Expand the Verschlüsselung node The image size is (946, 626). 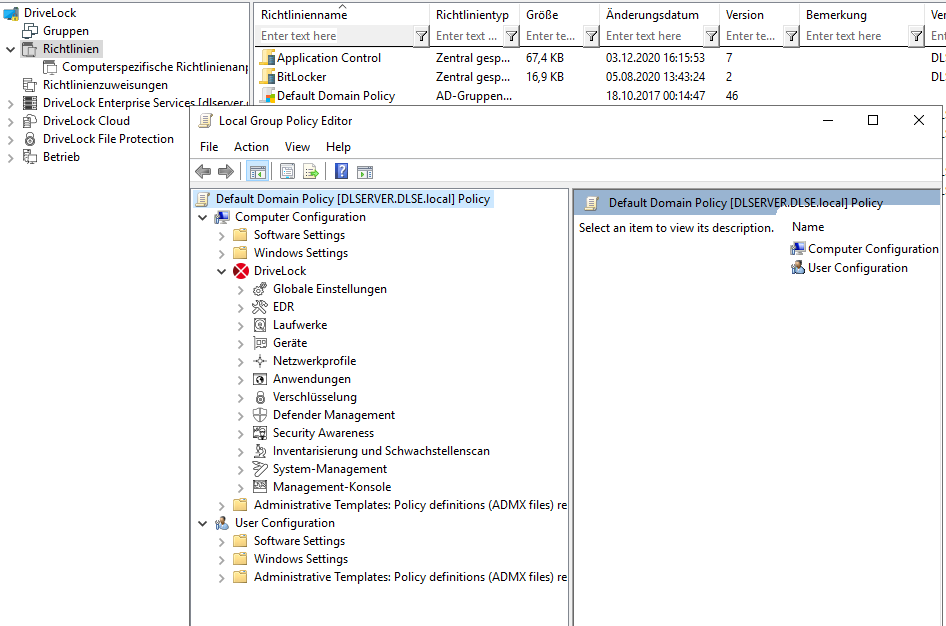[241, 398]
